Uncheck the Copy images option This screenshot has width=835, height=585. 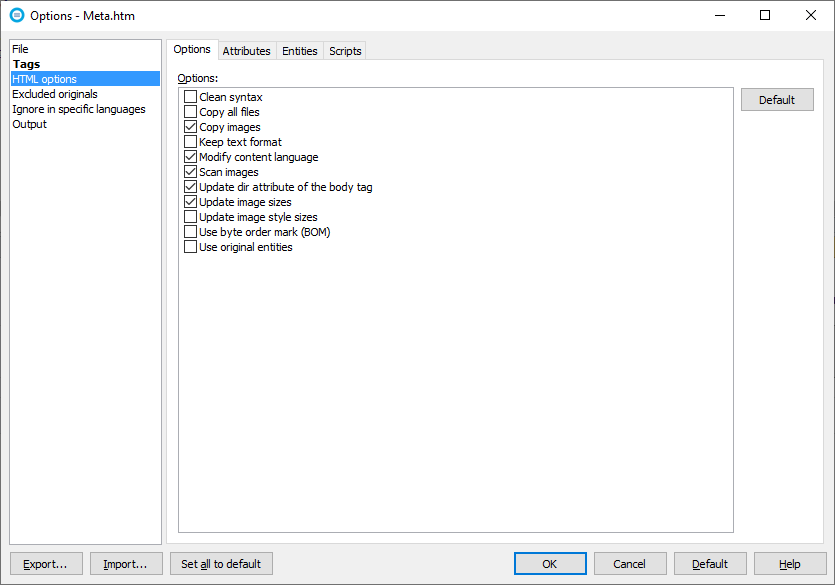pos(190,127)
